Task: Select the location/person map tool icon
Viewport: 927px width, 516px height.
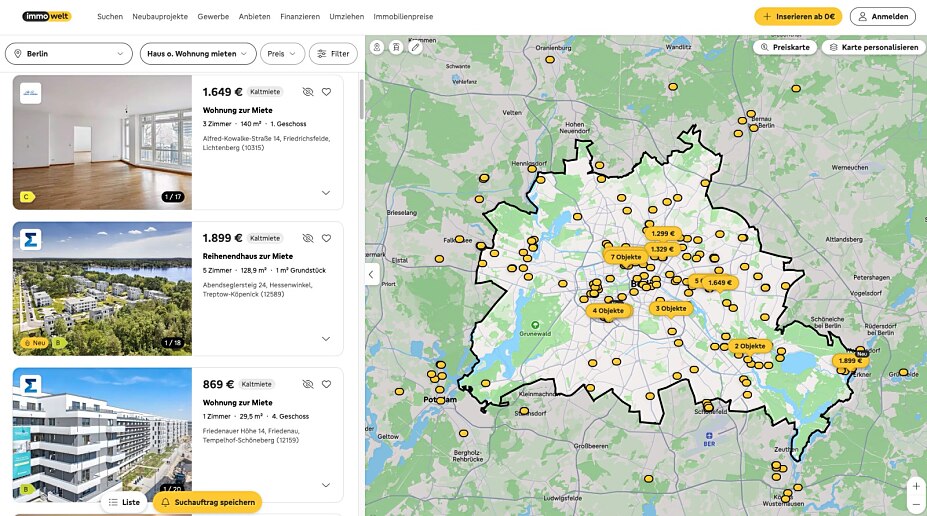Action: pyautogui.click(x=377, y=47)
